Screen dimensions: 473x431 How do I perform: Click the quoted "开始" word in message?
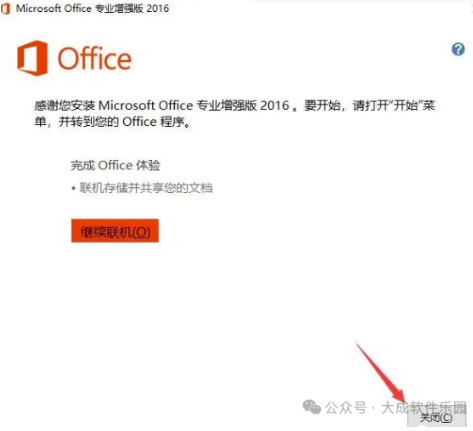coord(406,106)
